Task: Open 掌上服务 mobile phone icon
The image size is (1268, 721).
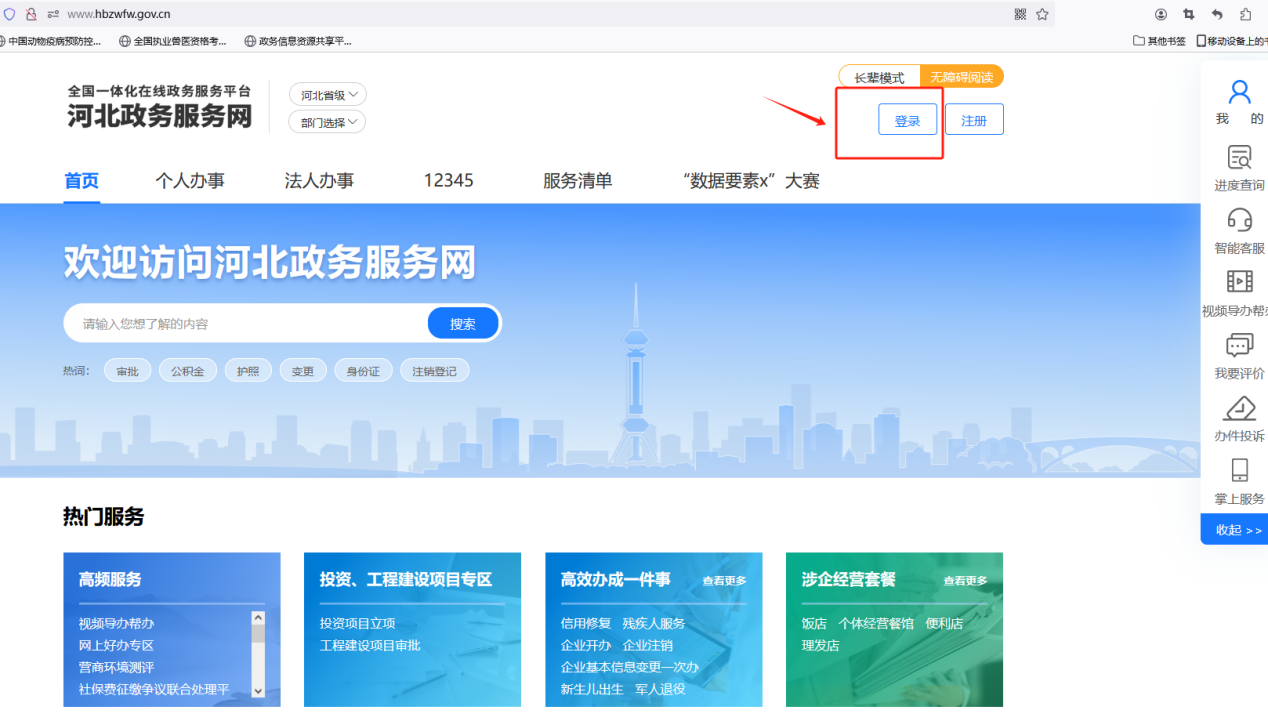Action: pos(1239,471)
